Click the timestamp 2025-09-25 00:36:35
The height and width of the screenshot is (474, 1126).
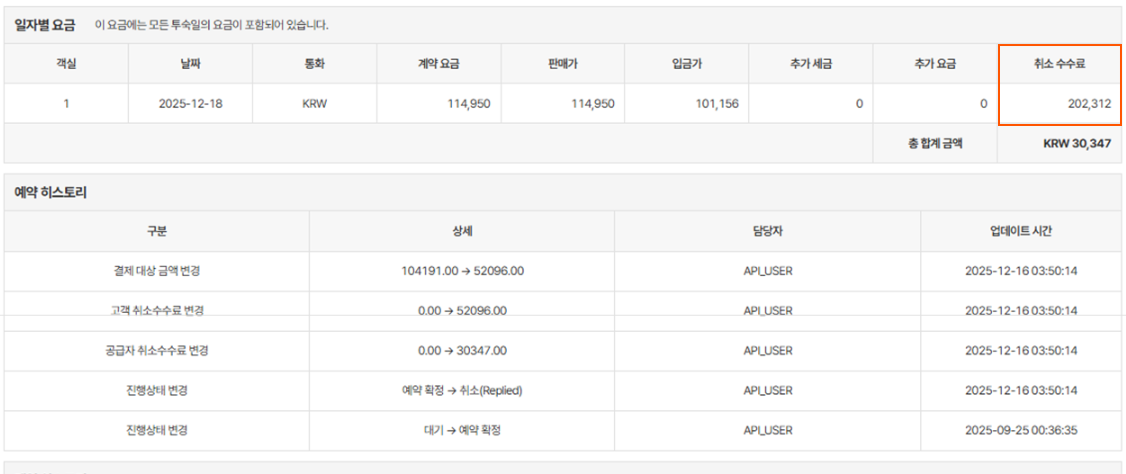click(1021, 431)
